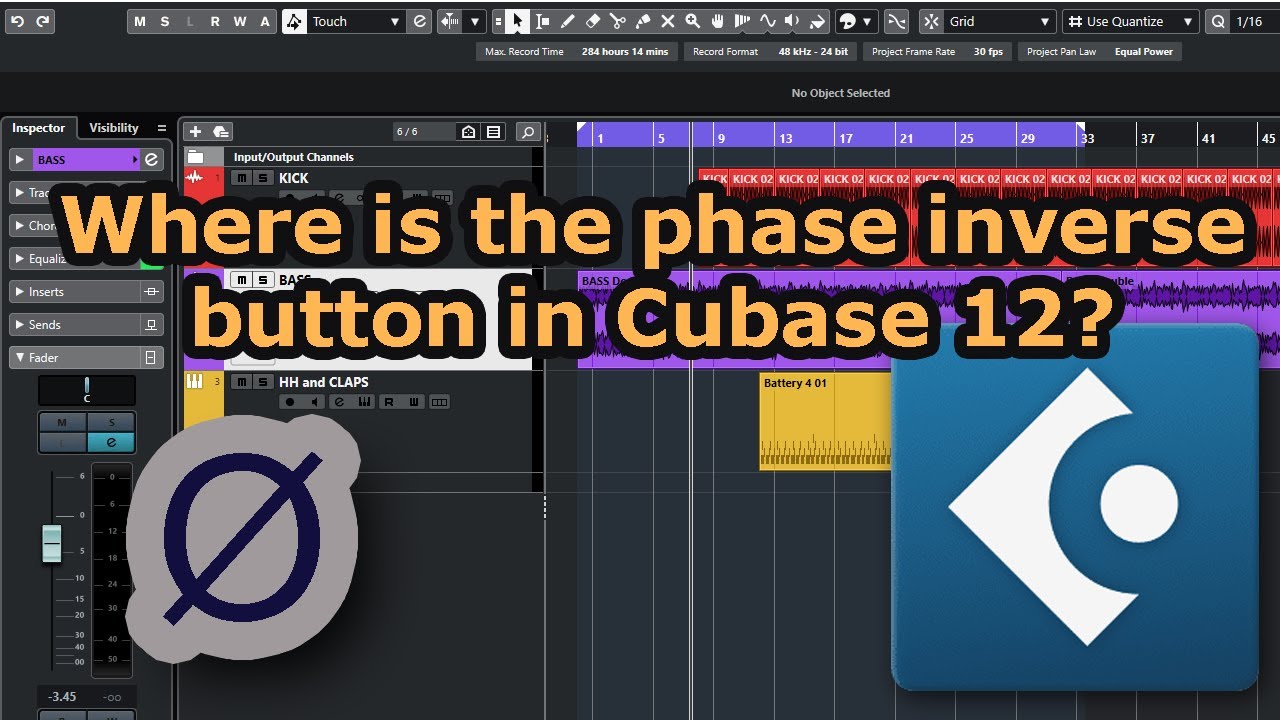
Task: Switch to the Visibility tab
Action: pyautogui.click(x=114, y=128)
